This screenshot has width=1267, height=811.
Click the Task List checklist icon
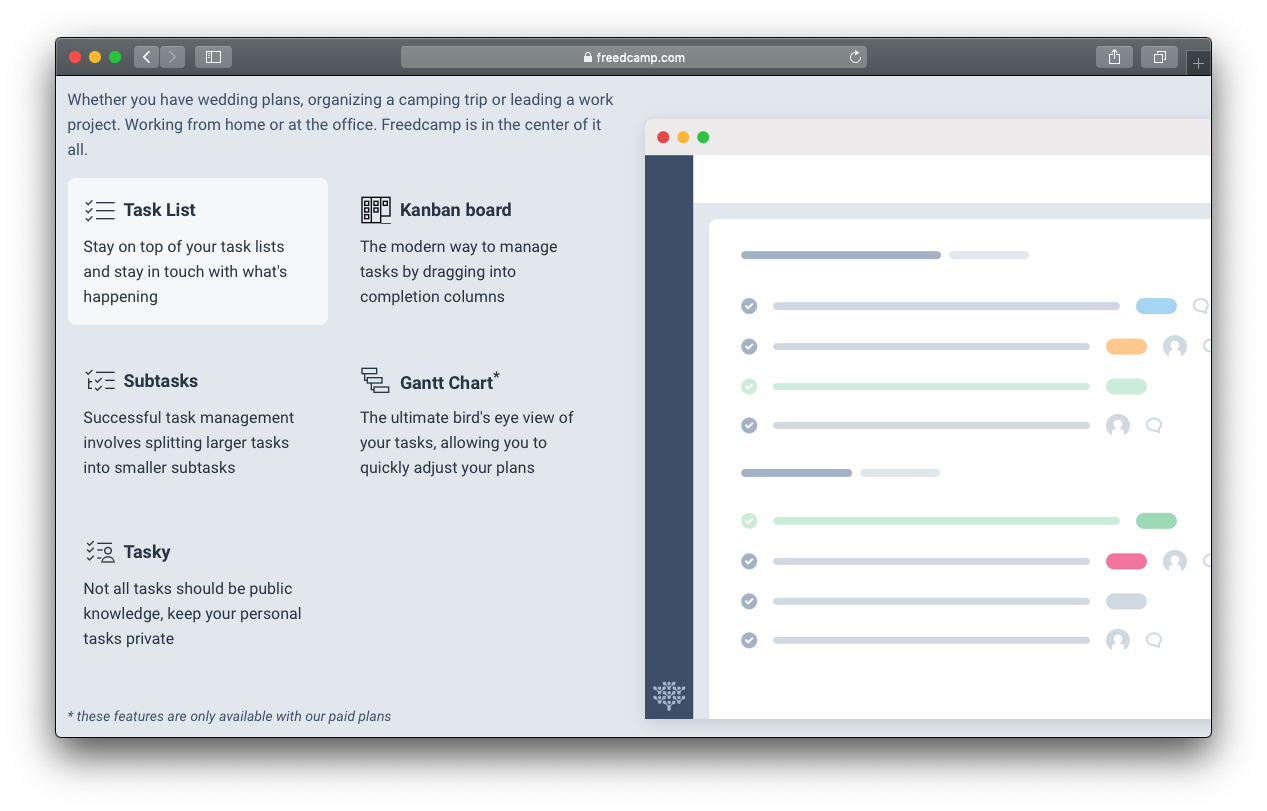(100, 210)
